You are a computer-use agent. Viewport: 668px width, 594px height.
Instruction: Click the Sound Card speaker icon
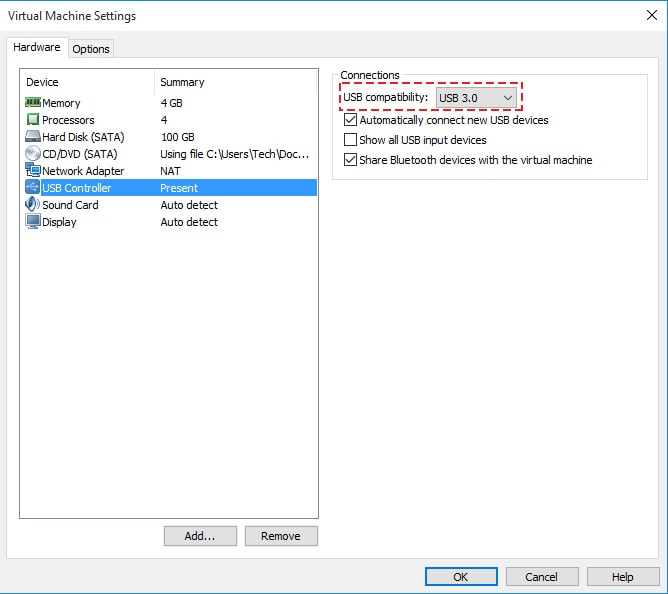pyautogui.click(x=32, y=205)
